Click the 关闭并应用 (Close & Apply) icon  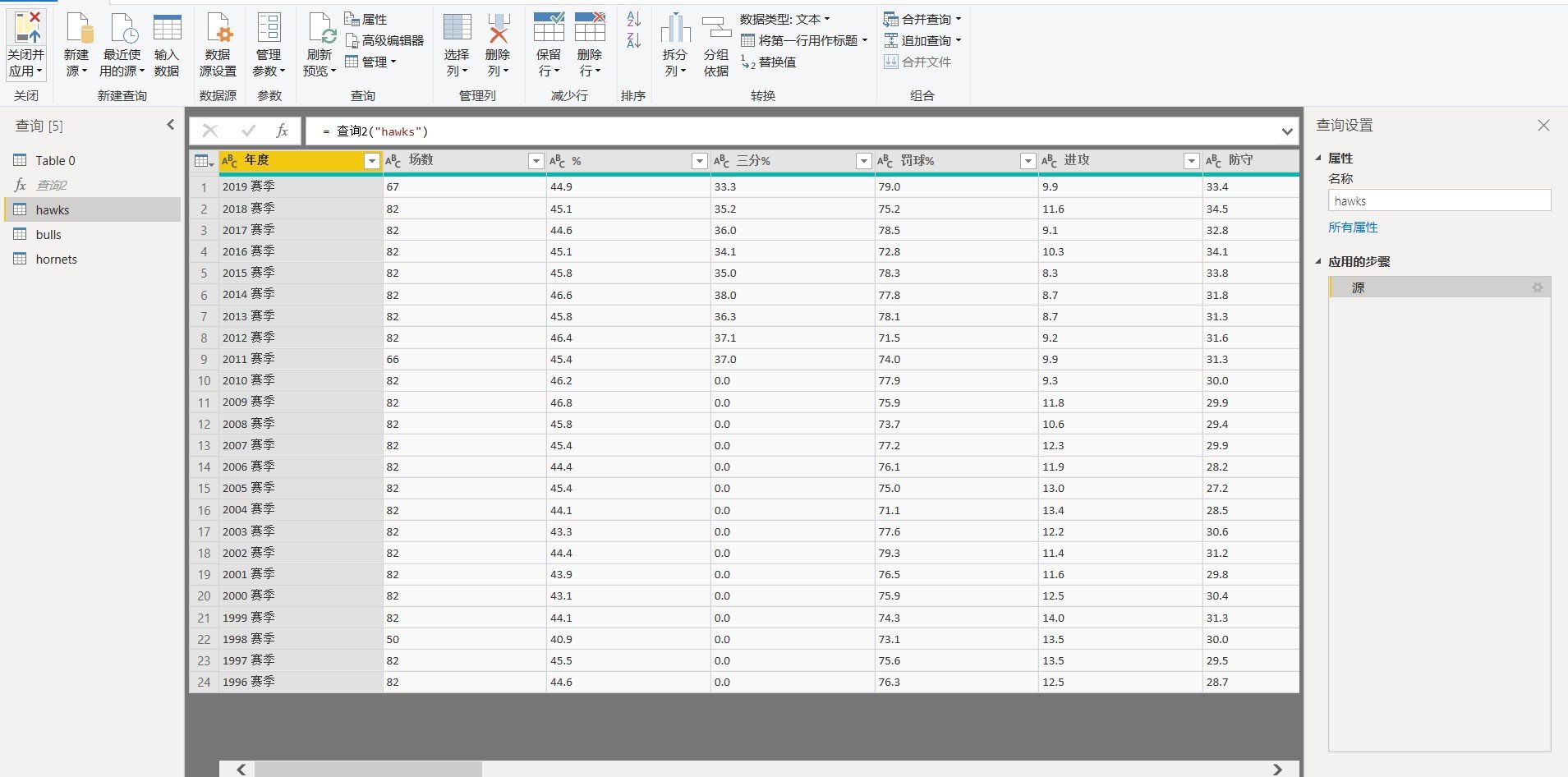(26, 29)
